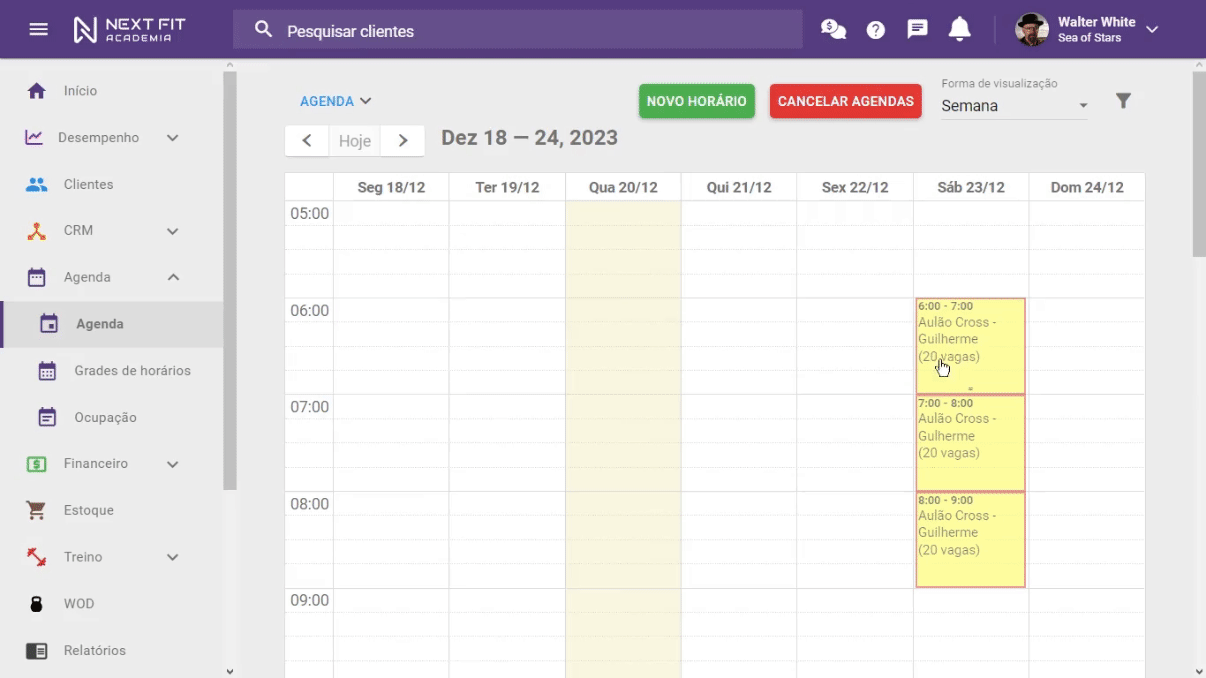Open the hamburger navigation menu

pyautogui.click(x=39, y=28)
